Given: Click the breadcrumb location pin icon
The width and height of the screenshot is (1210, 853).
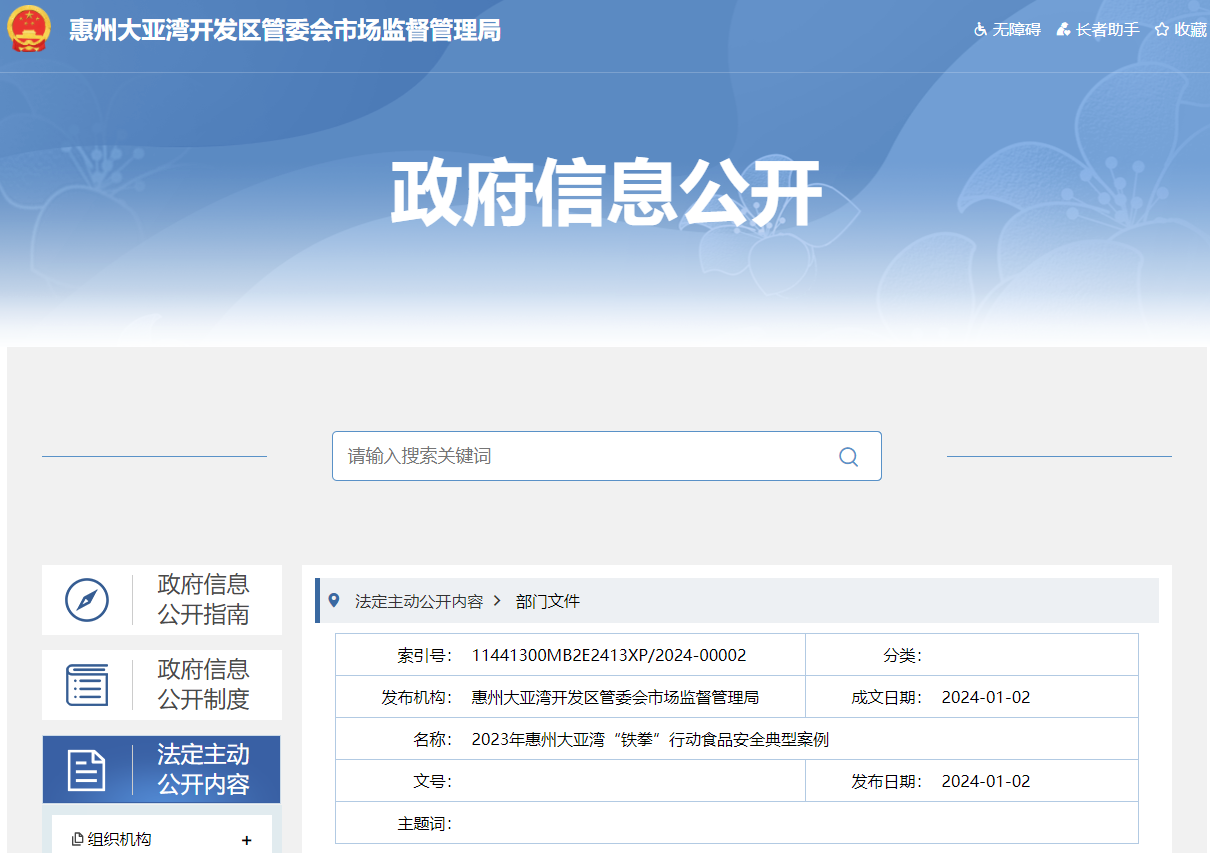Looking at the screenshot, I should (334, 600).
